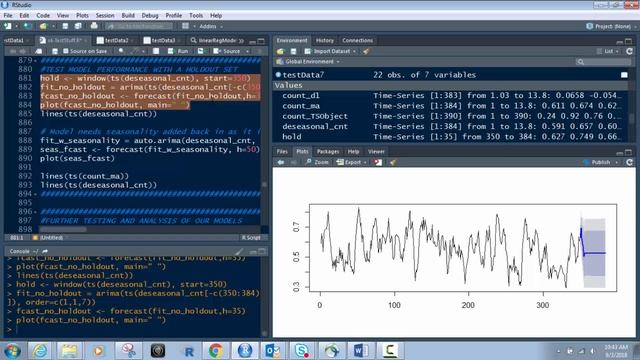Print the current file

click(94, 26)
